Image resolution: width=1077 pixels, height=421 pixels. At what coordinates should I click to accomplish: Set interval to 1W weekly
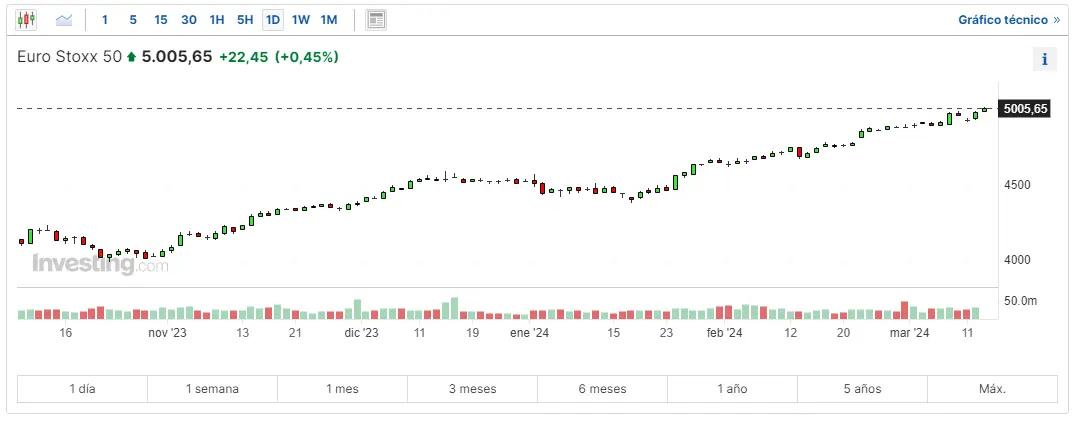coord(301,19)
